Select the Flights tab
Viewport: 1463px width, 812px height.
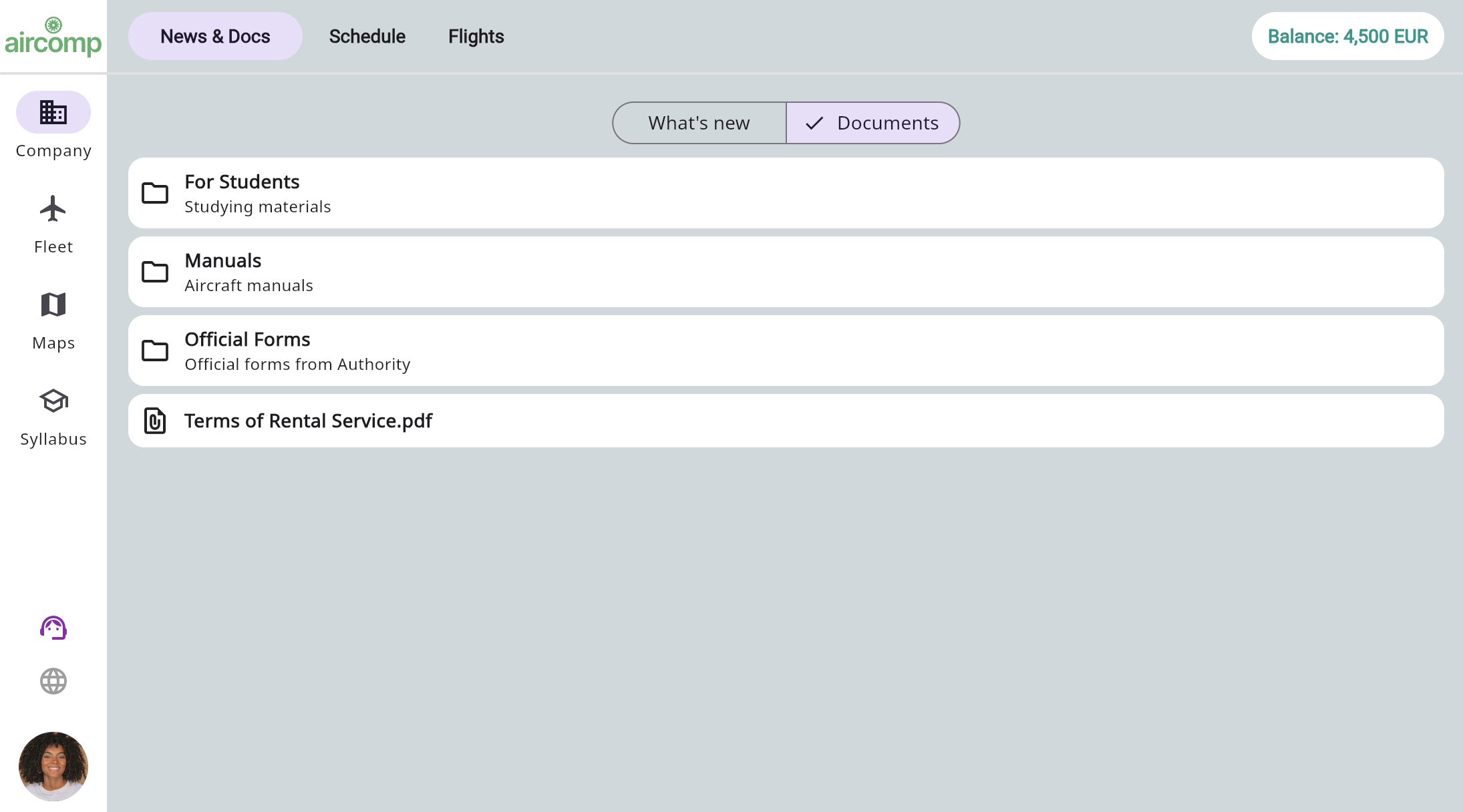[476, 37]
